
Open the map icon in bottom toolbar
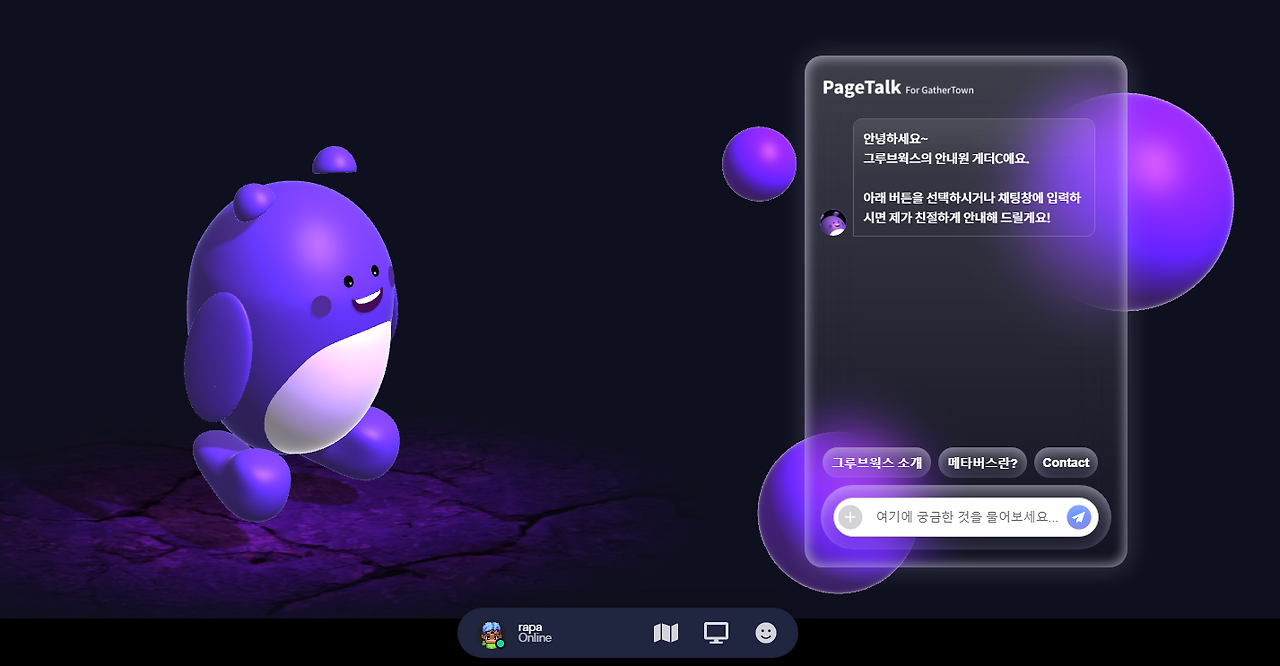[666, 633]
